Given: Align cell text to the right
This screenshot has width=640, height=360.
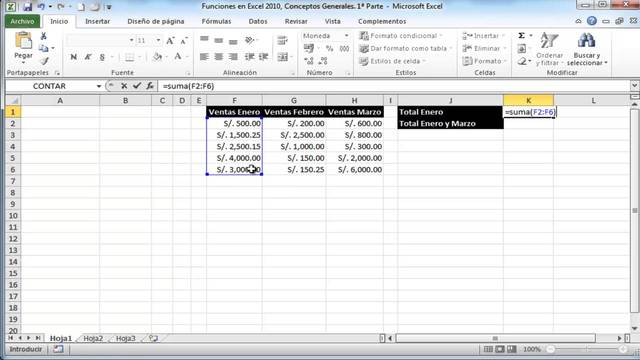Looking at the screenshot, I should click(233, 57).
